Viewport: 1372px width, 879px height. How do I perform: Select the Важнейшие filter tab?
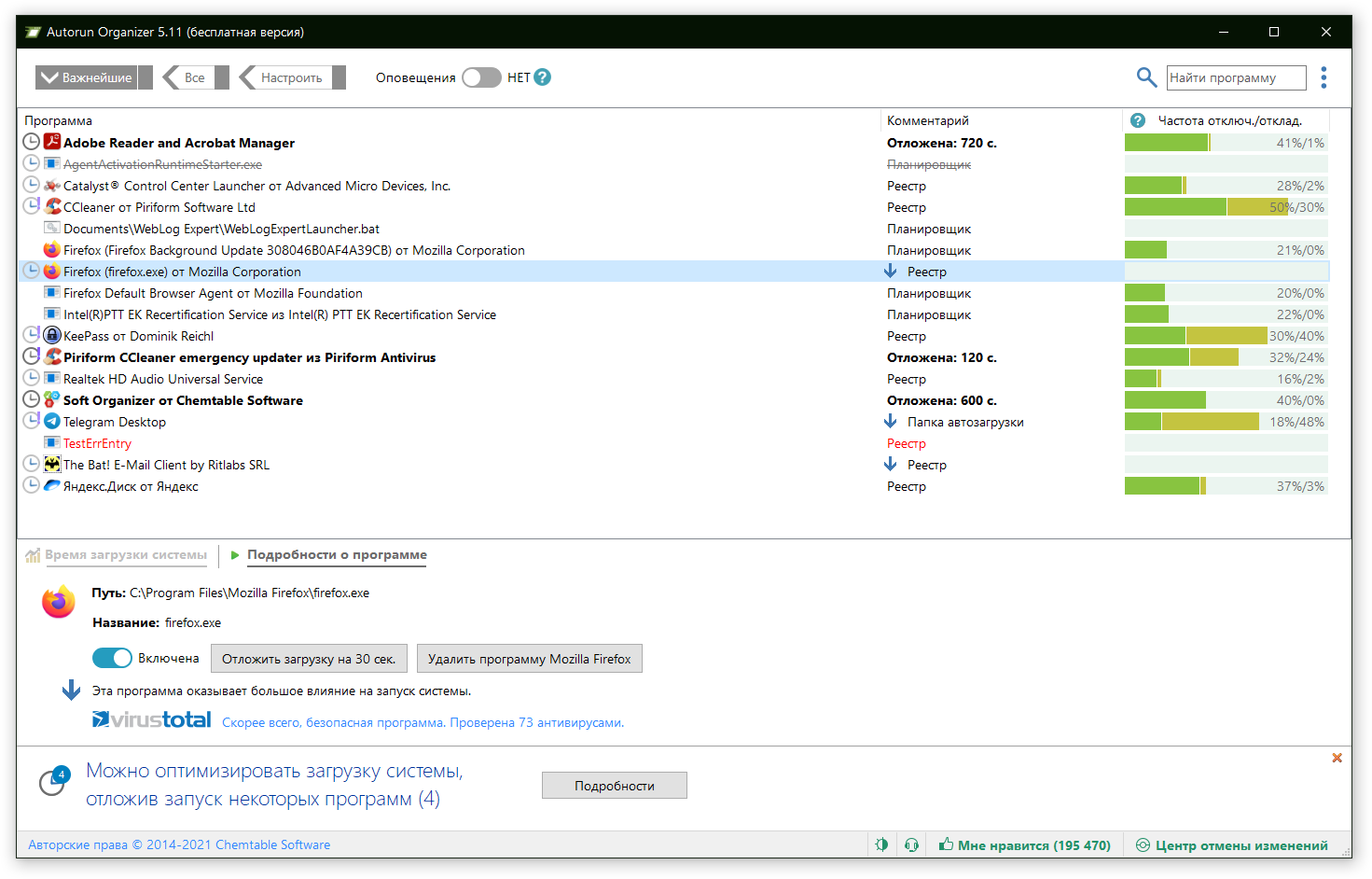pyautogui.click(x=94, y=77)
